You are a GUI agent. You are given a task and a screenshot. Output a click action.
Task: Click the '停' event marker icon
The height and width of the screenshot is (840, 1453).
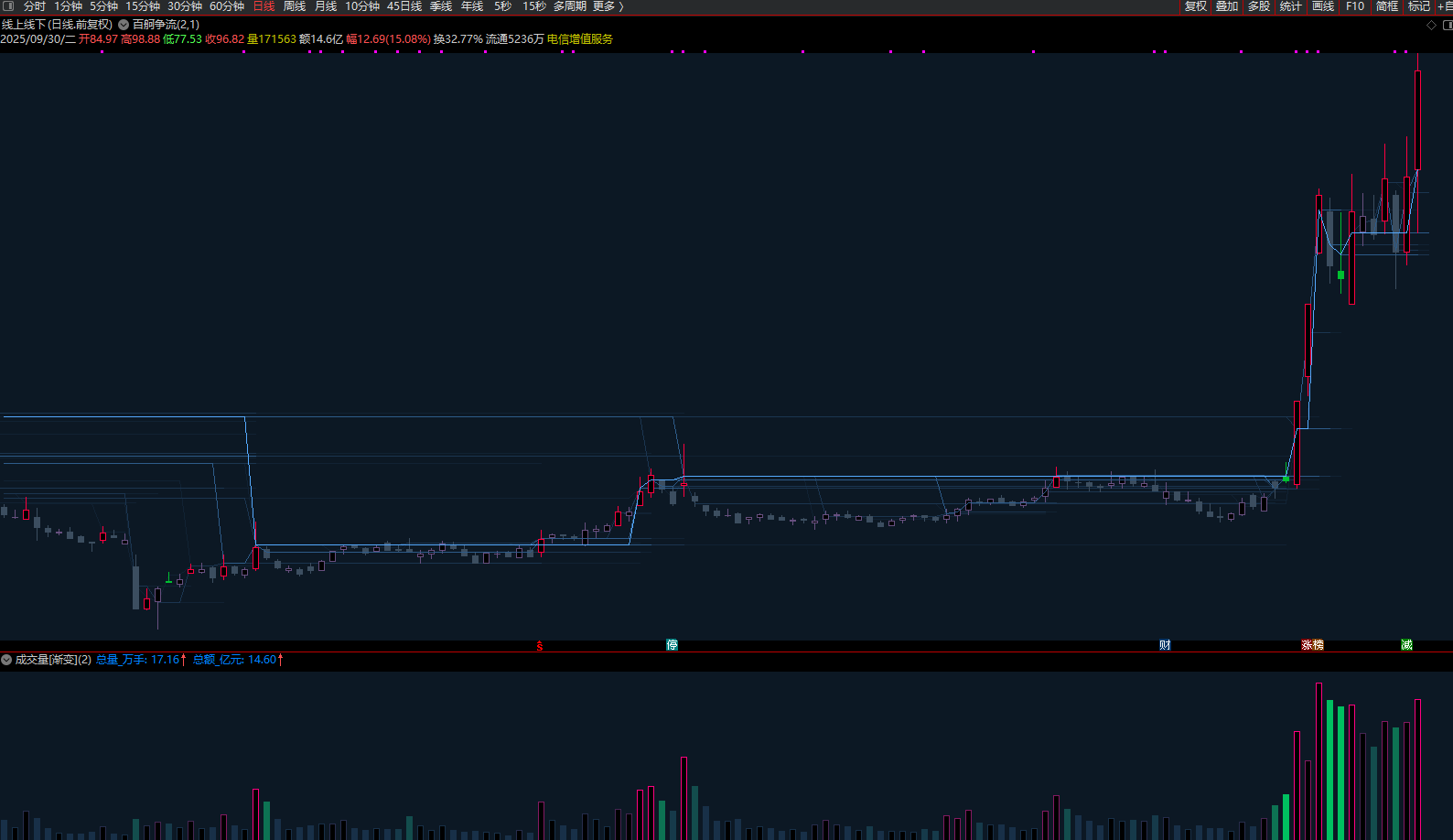(x=673, y=645)
